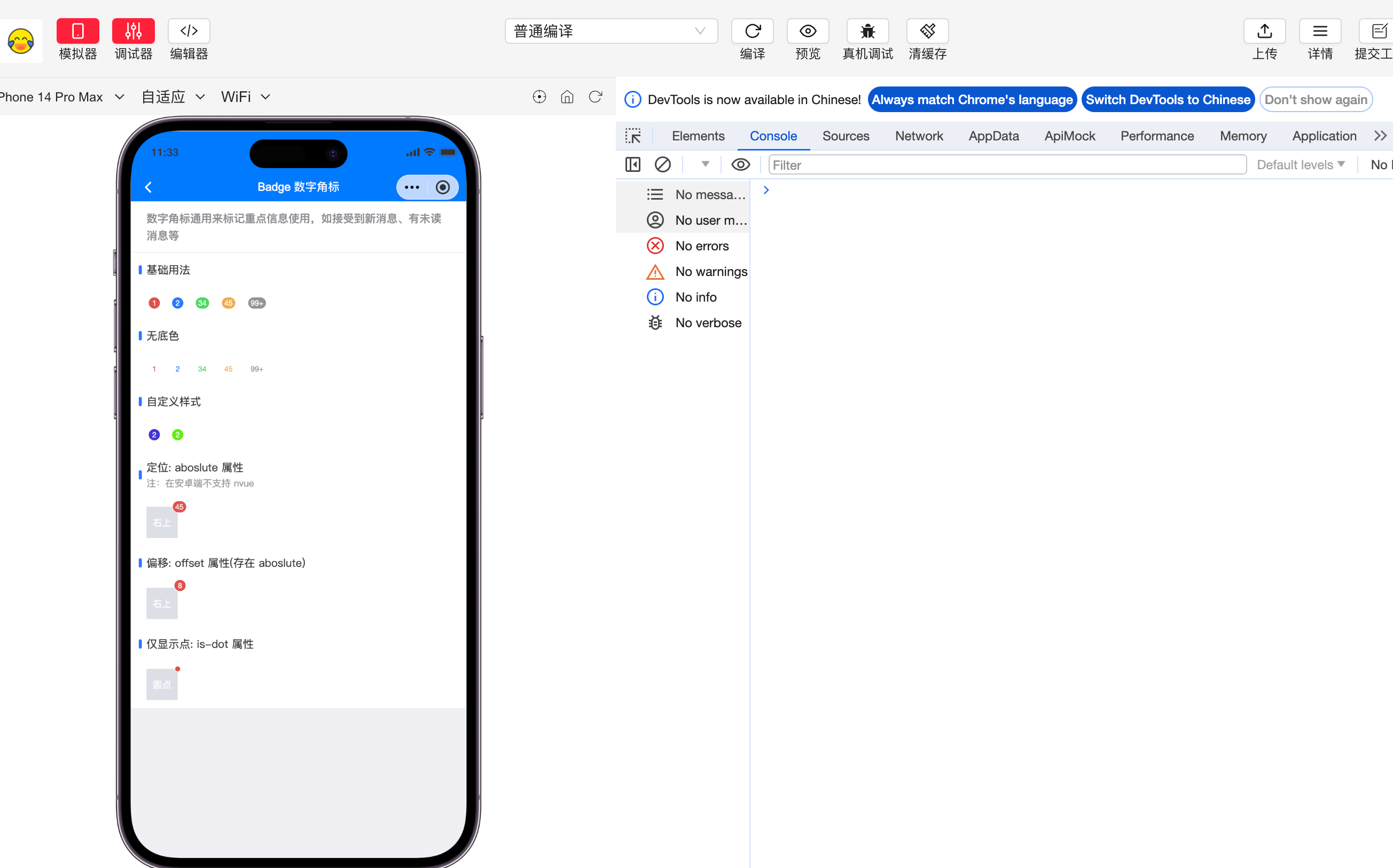Toggle 编辑器 editor panel button

tap(189, 31)
